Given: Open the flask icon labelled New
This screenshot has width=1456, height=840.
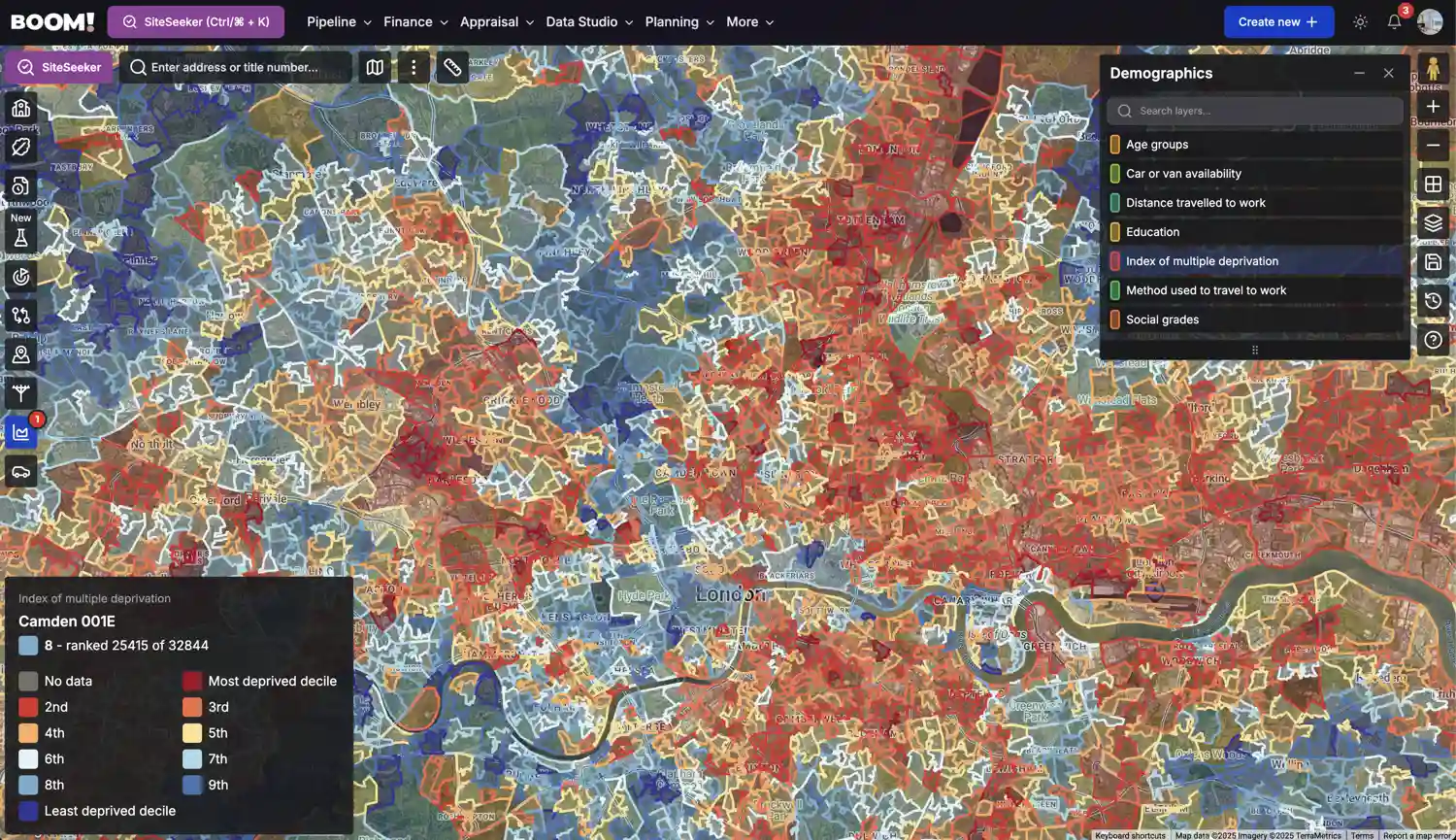Looking at the screenshot, I should pos(20,237).
